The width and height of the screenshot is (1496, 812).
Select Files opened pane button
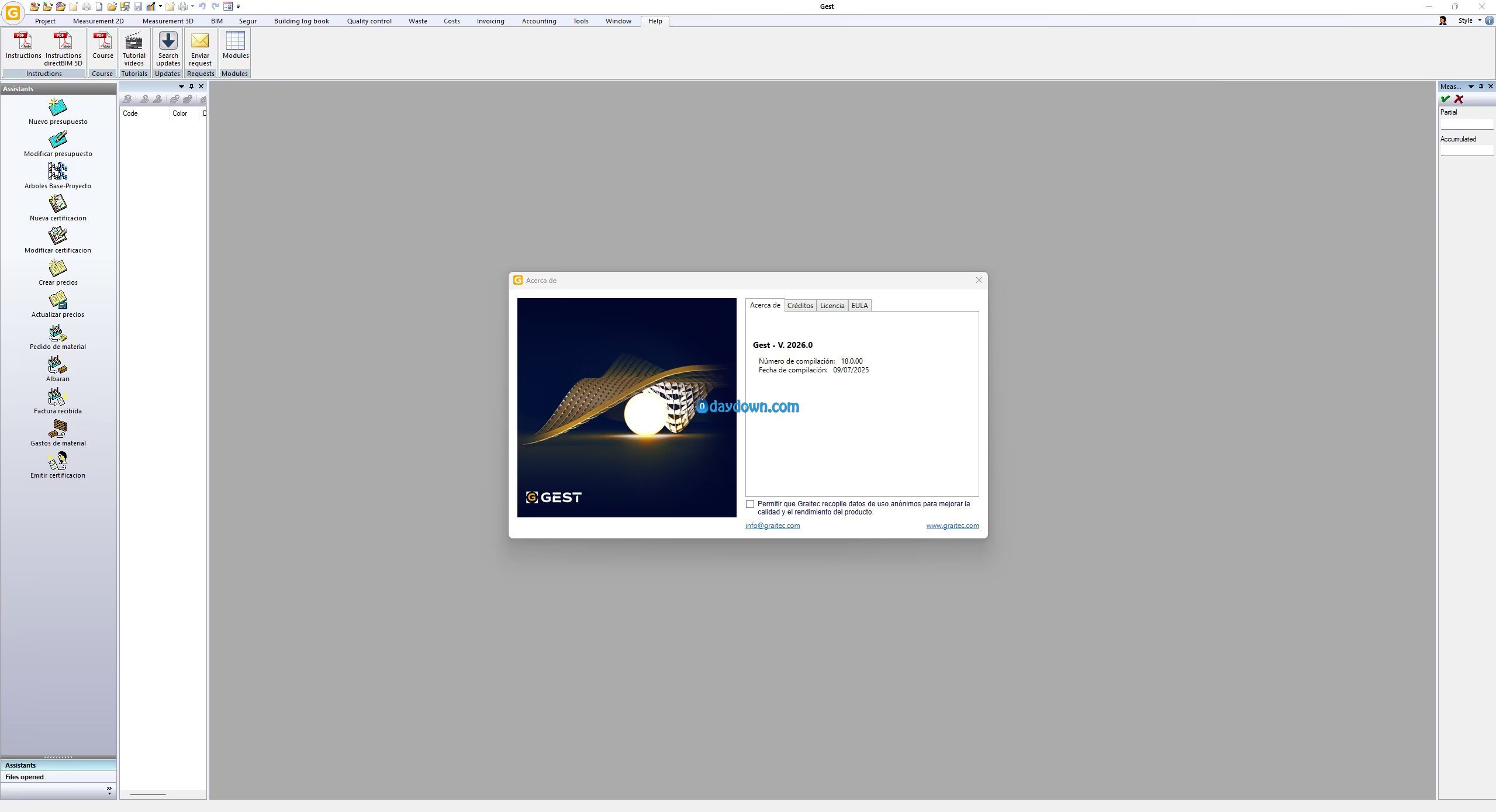(58, 777)
